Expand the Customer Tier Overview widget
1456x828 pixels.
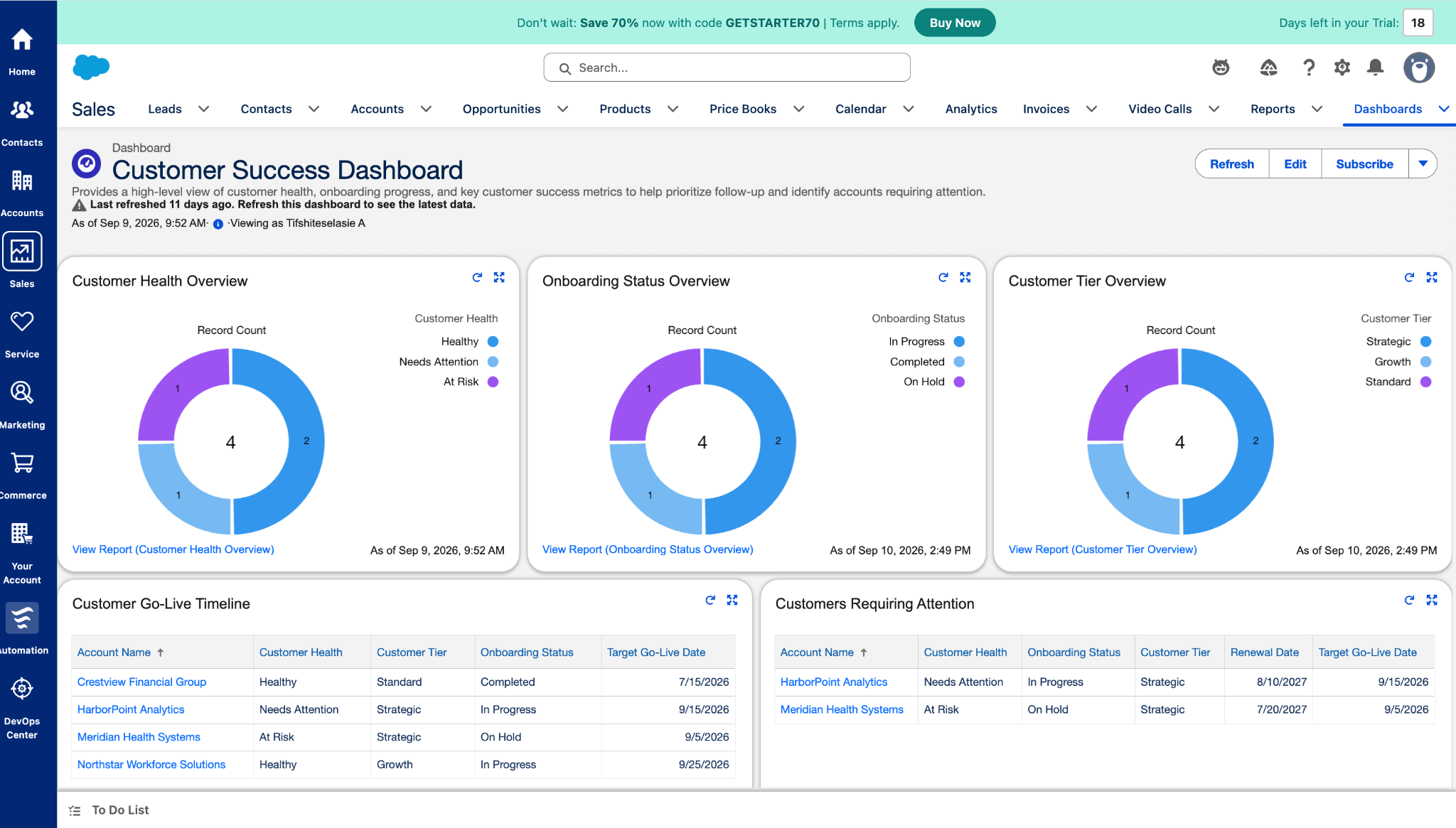1432,277
